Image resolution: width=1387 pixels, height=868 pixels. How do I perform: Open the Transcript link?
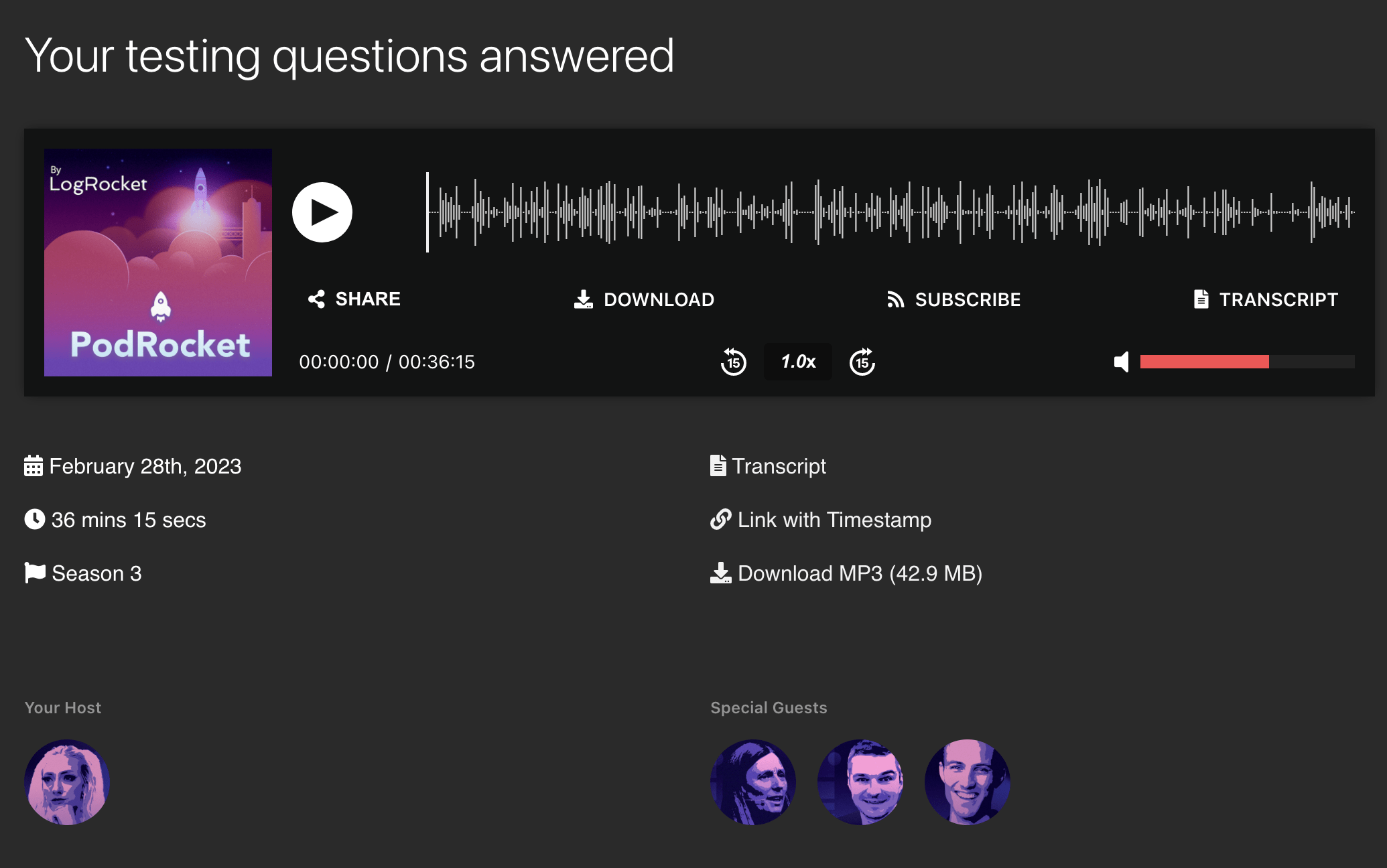[x=780, y=465]
